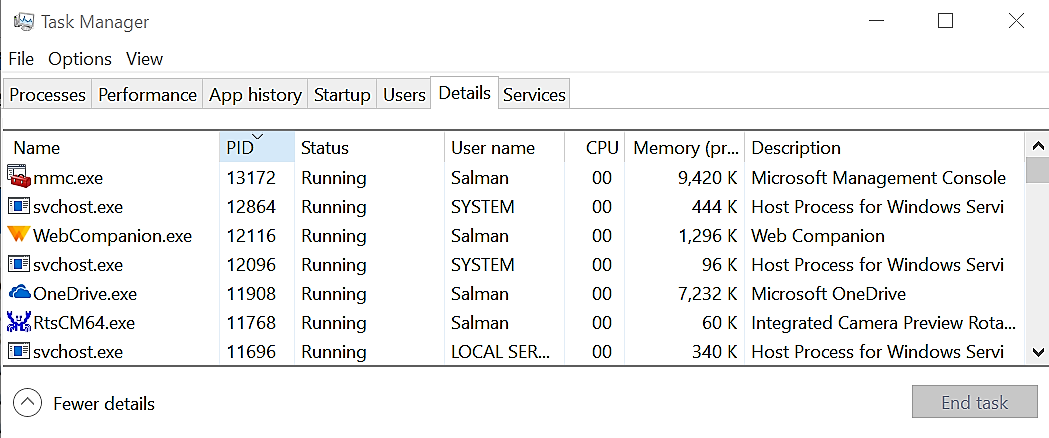Click PID value 12116
The image size is (1049, 438).
251,235
